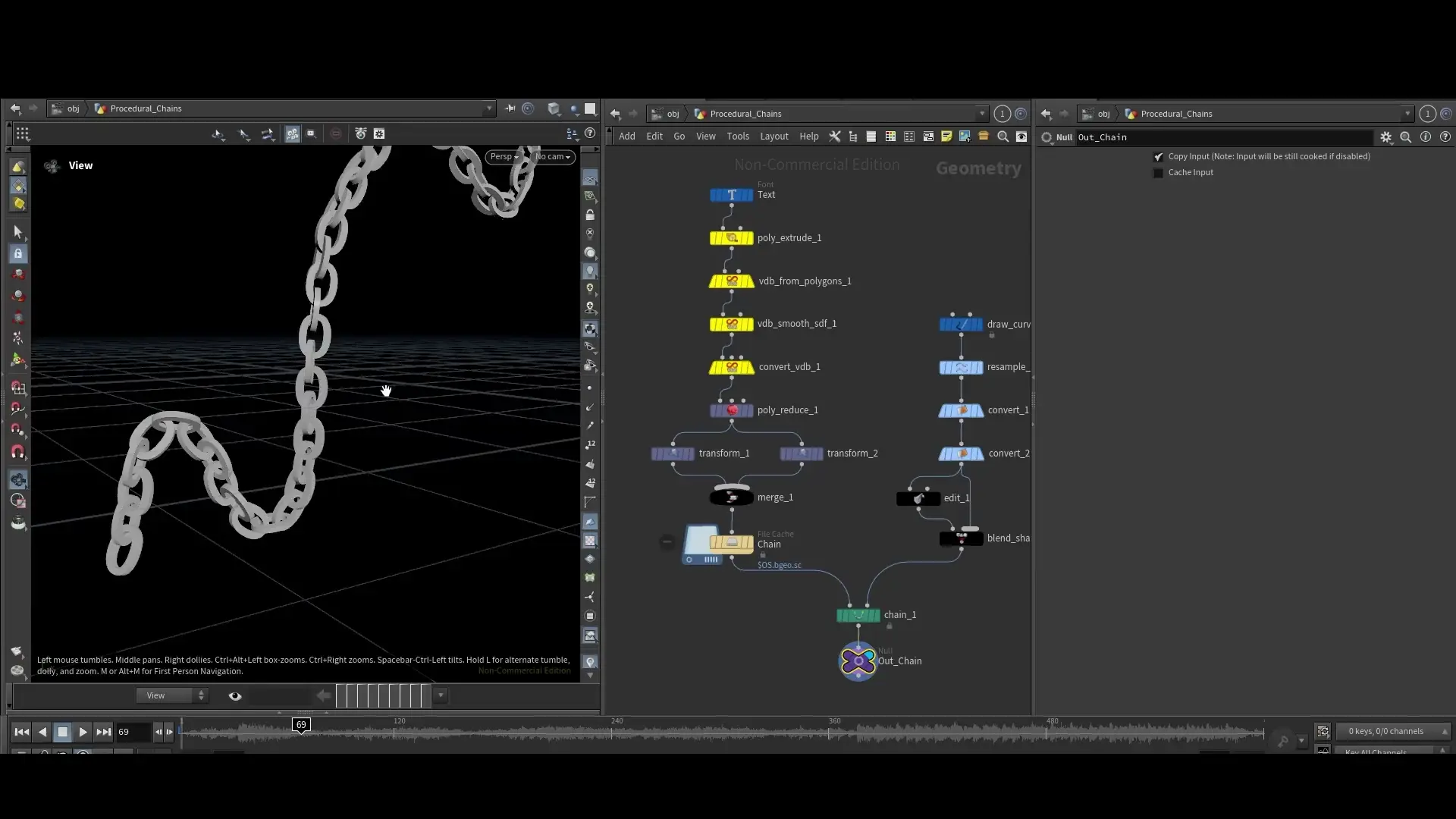Add a sticky note via network editor toolbar
This screenshot has width=1456, height=819.
(946, 136)
